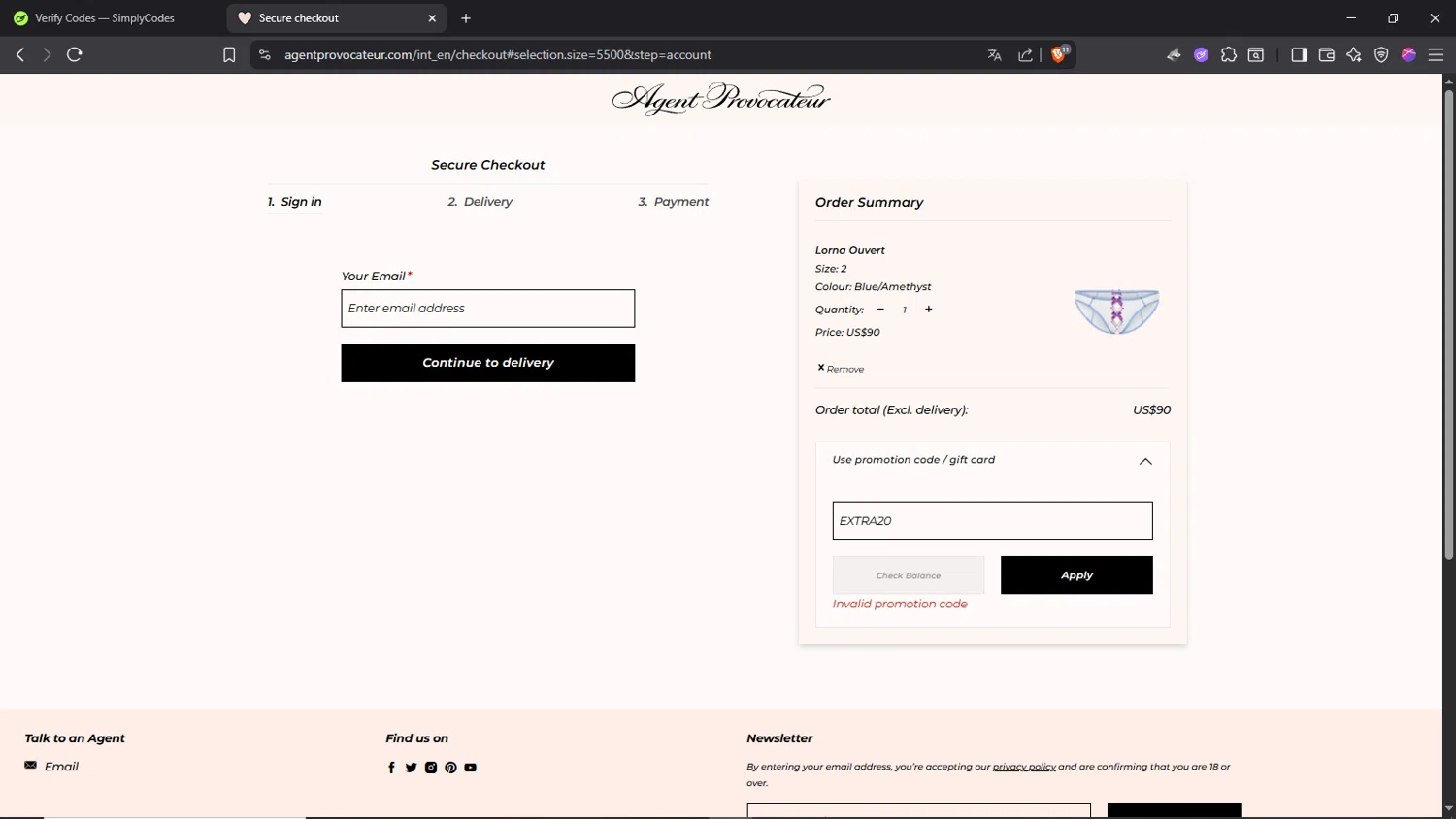The width and height of the screenshot is (1456, 819).
Task: Open Instagram social icon
Action: tap(431, 768)
